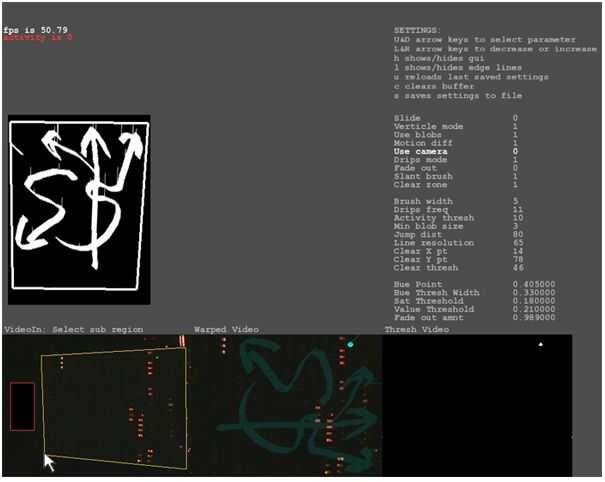Click the 'Brush width' setting label
The width and height of the screenshot is (605, 482).
point(423,201)
